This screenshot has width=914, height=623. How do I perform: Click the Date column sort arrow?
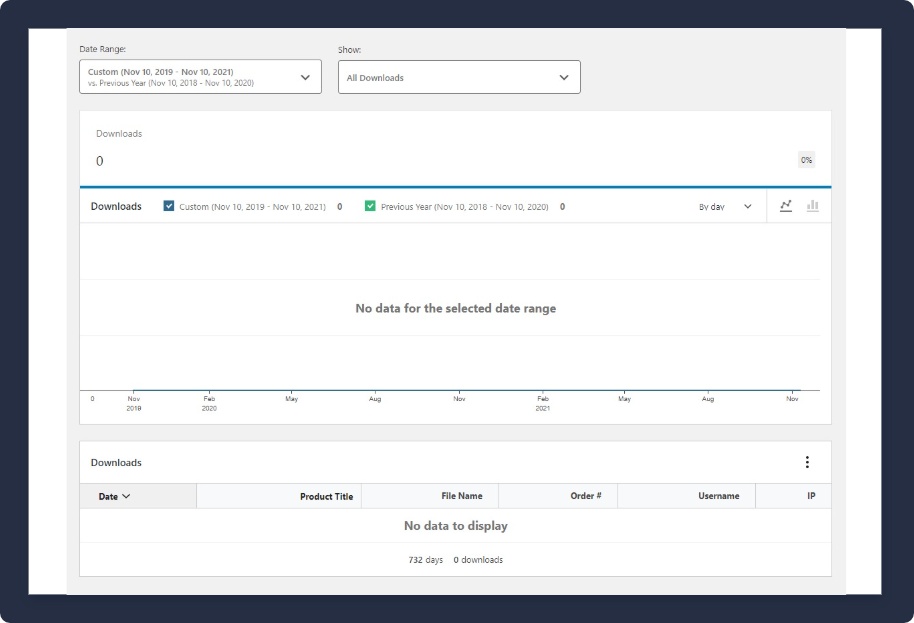click(126, 496)
